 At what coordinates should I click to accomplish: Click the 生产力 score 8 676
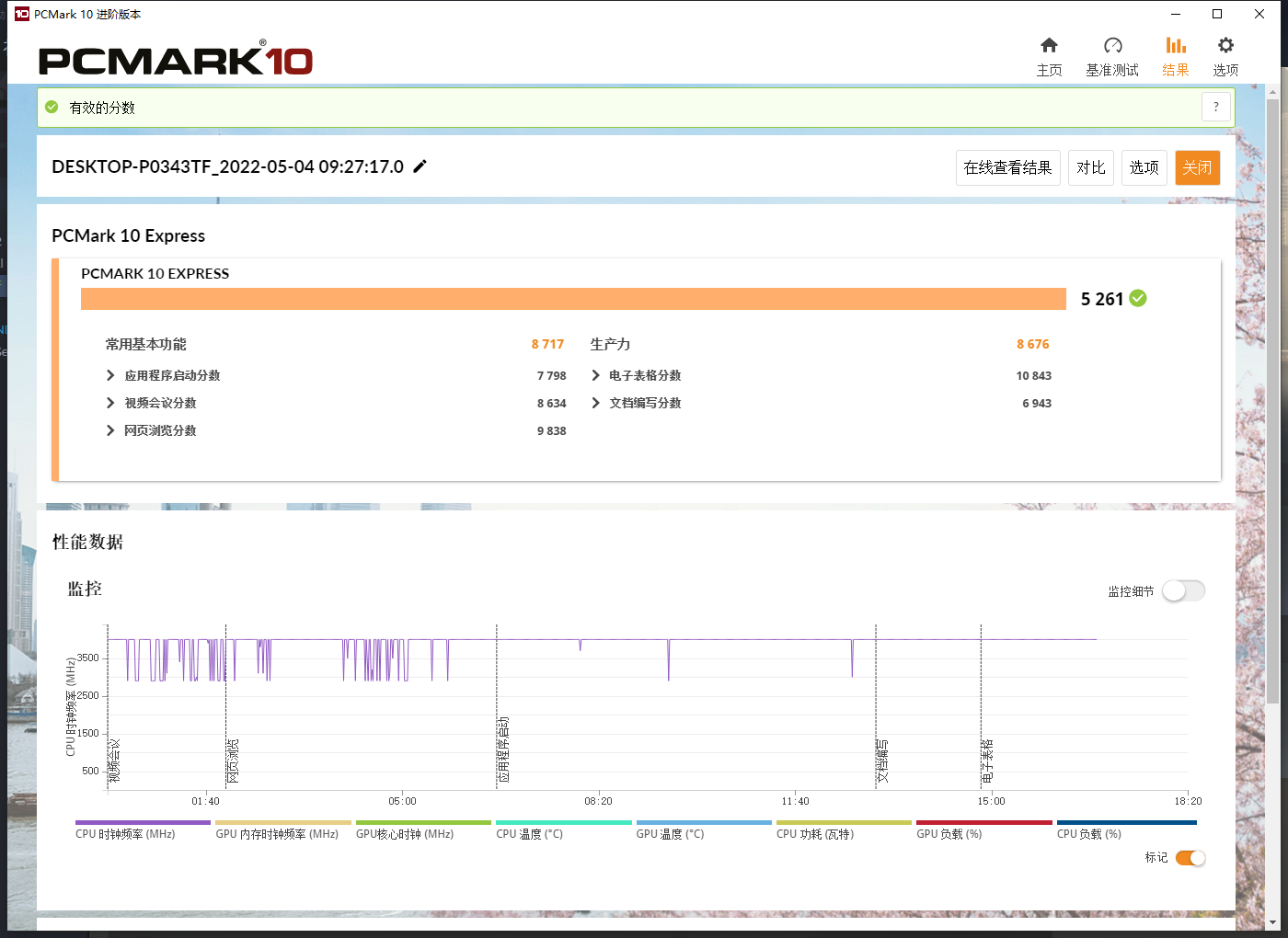pyautogui.click(x=1033, y=344)
